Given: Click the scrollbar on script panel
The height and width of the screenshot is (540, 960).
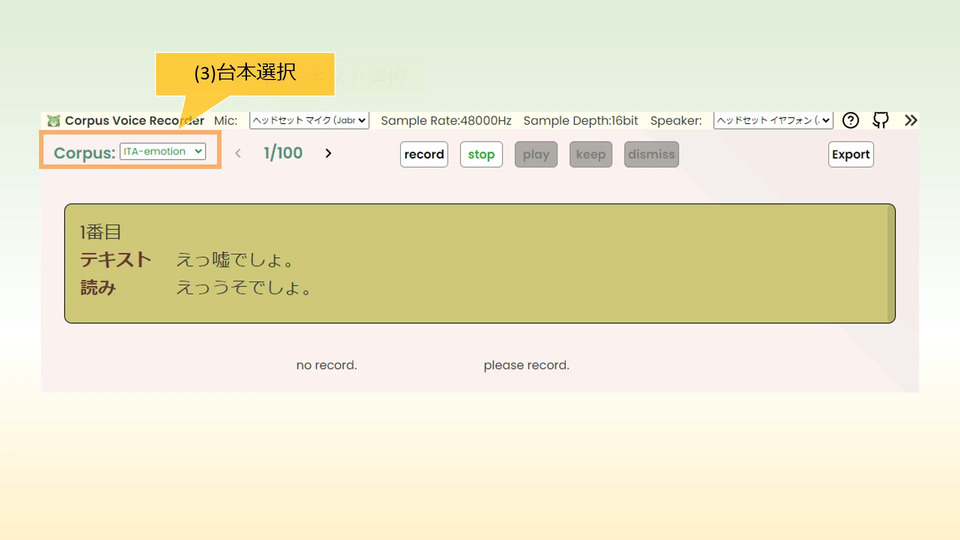Looking at the screenshot, I should click(x=891, y=263).
